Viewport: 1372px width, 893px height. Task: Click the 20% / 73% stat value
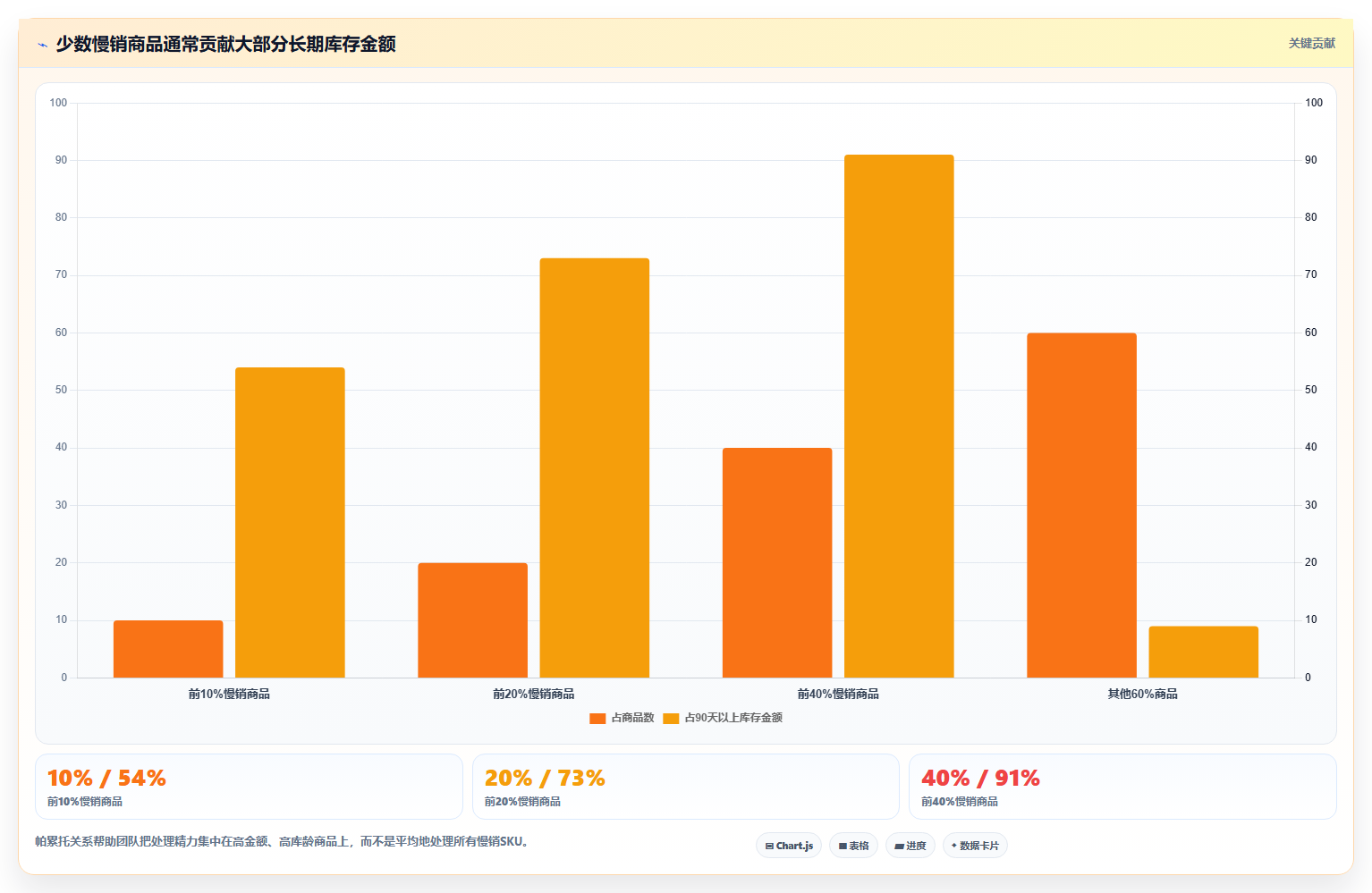(545, 779)
